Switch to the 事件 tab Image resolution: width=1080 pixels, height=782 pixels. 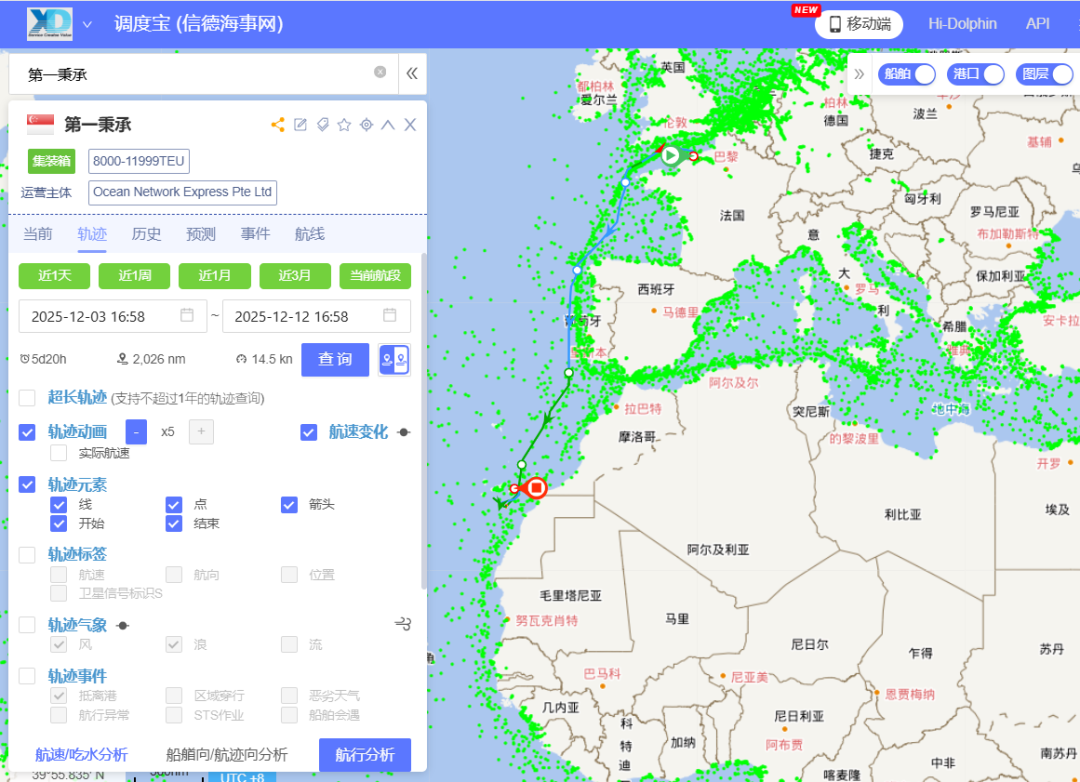256,234
